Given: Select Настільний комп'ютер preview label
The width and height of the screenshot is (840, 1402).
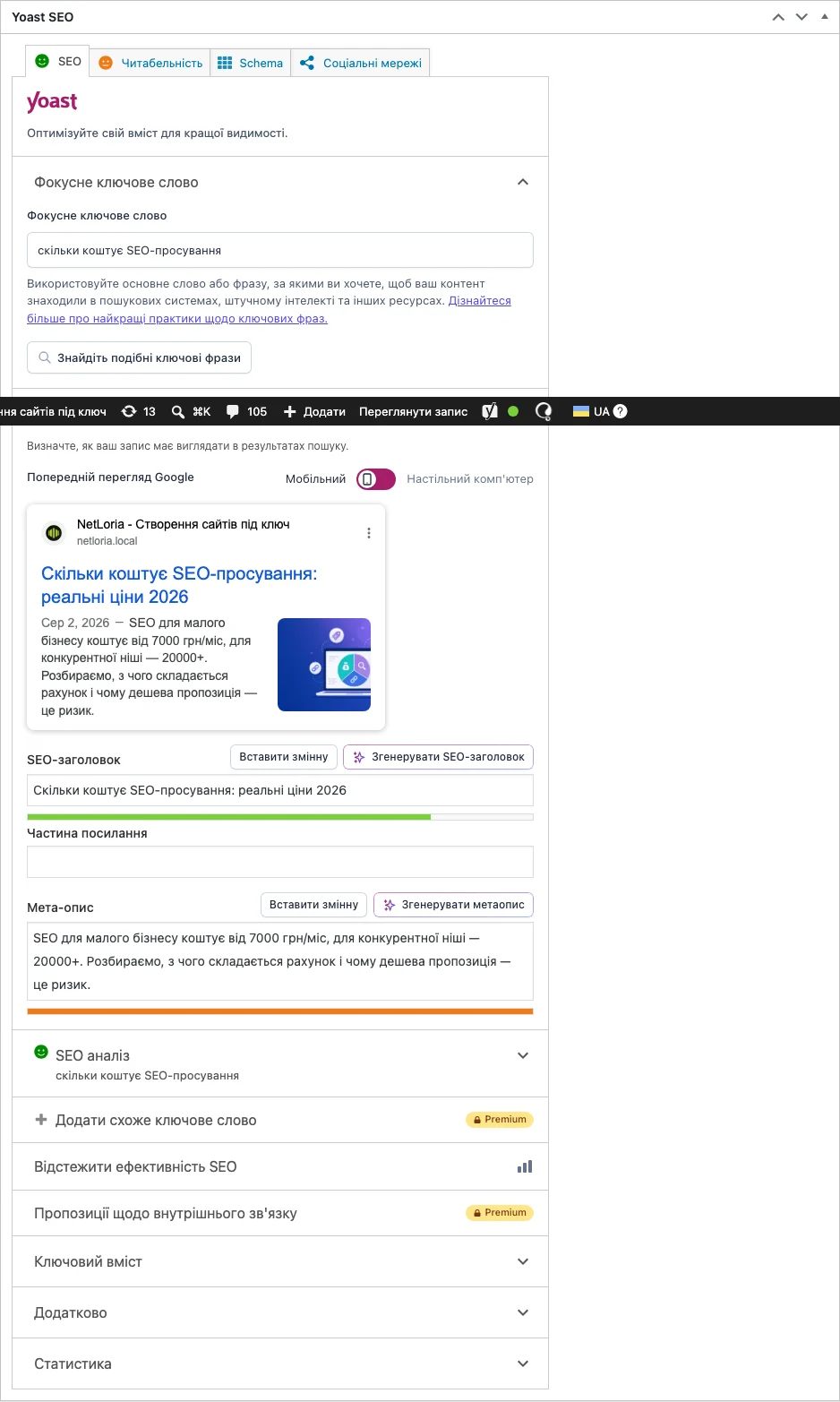Looking at the screenshot, I should pyautogui.click(x=470, y=479).
